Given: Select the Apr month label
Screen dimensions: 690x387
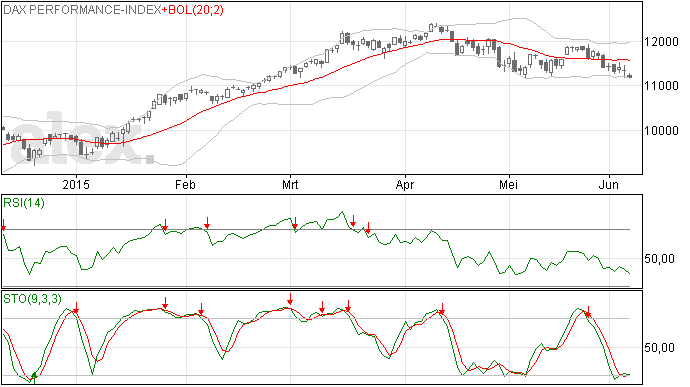Looking at the screenshot, I should [x=405, y=185].
